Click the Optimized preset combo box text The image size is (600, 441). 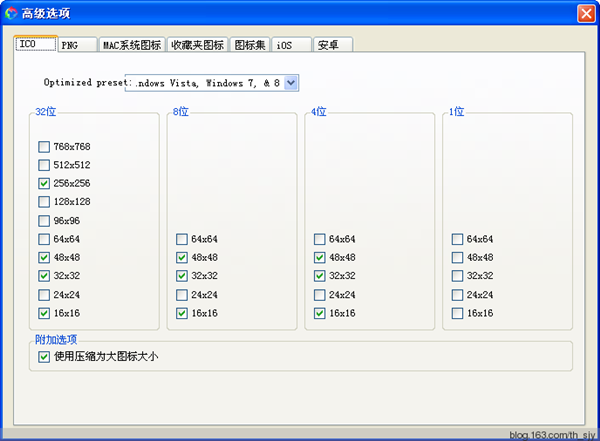pos(204,83)
